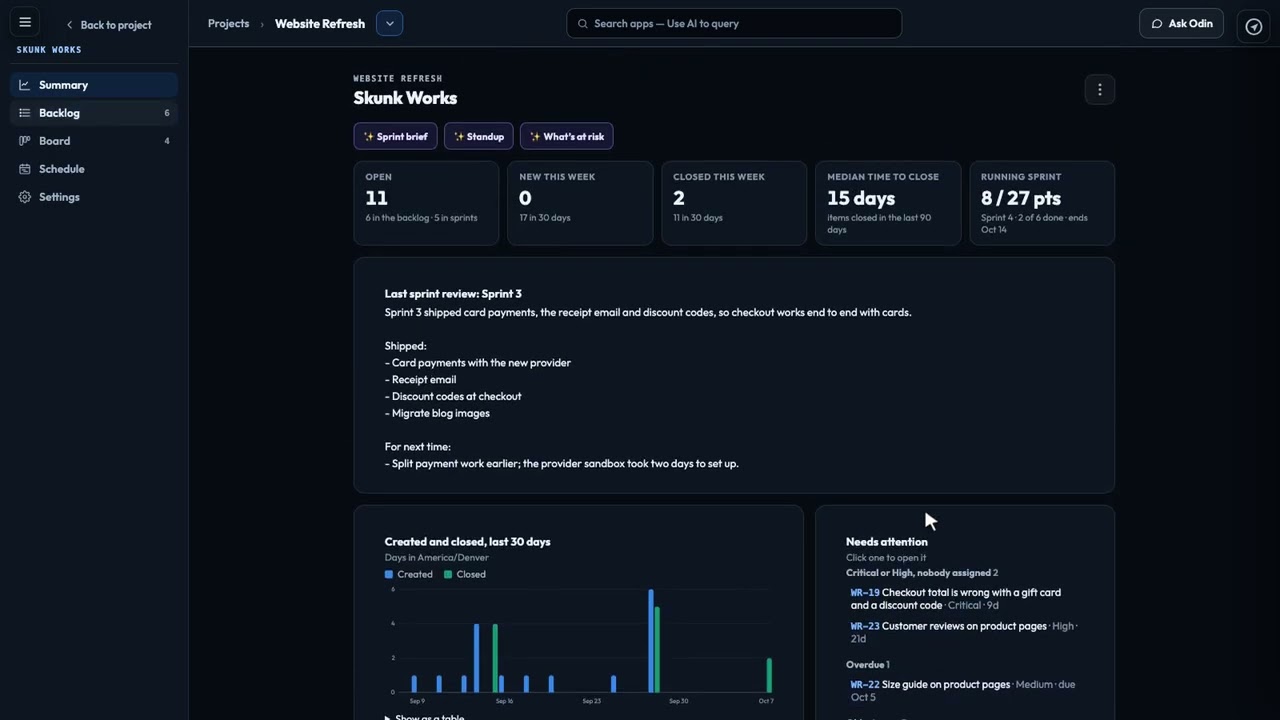Focus the Search apps input field
1280x720 pixels.
pyautogui.click(x=734, y=23)
